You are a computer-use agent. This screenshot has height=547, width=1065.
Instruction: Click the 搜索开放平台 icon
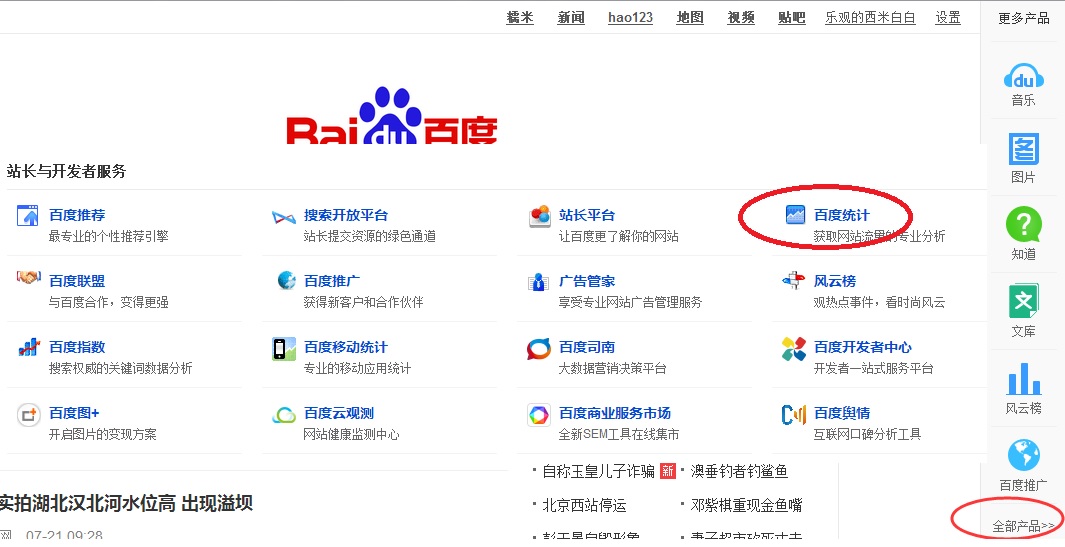[283, 217]
